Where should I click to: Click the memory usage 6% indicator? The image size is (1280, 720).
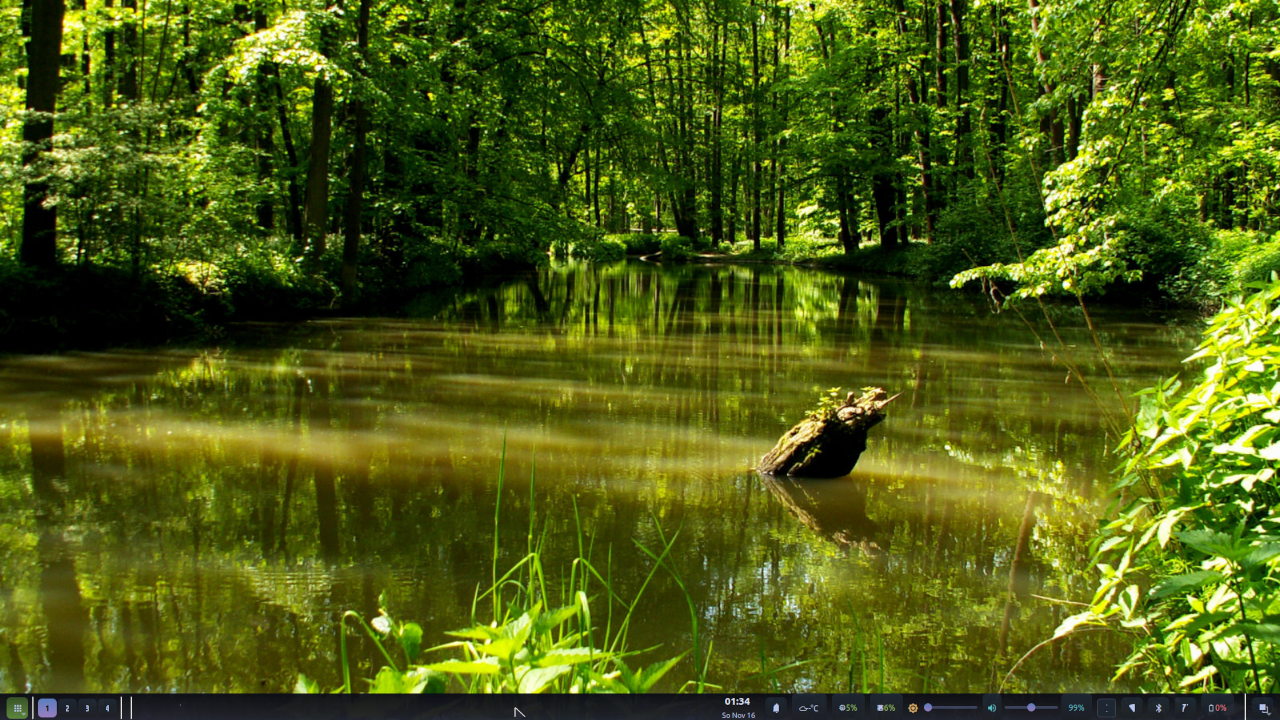(886, 708)
